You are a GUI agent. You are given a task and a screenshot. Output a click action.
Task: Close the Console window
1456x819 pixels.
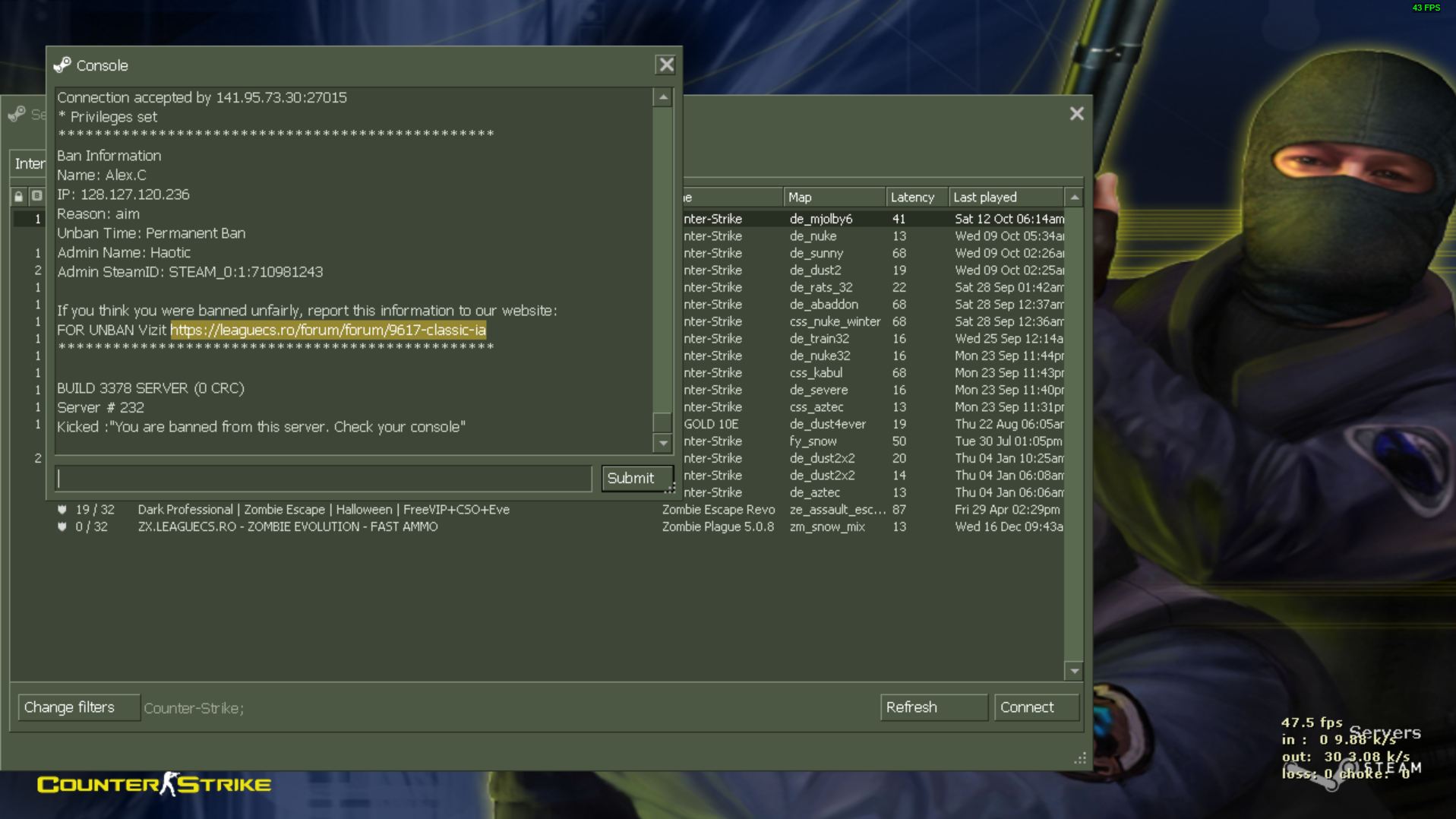pos(666,65)
